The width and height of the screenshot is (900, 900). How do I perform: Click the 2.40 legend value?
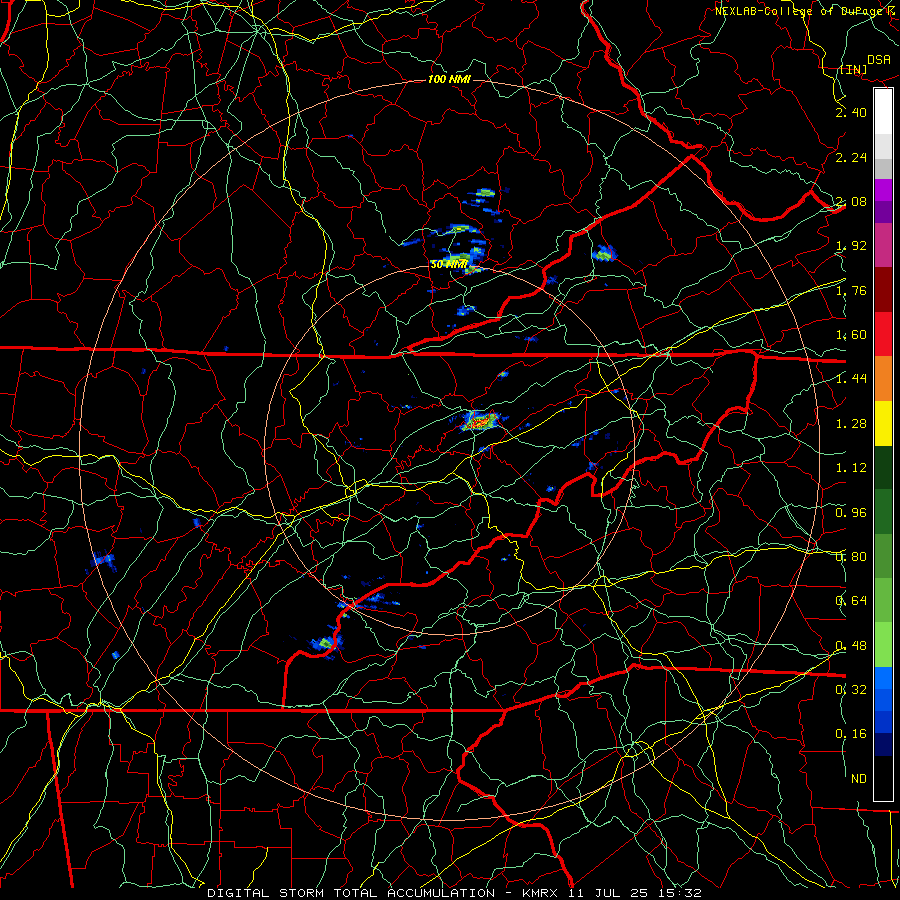click(x=851, y=112)
